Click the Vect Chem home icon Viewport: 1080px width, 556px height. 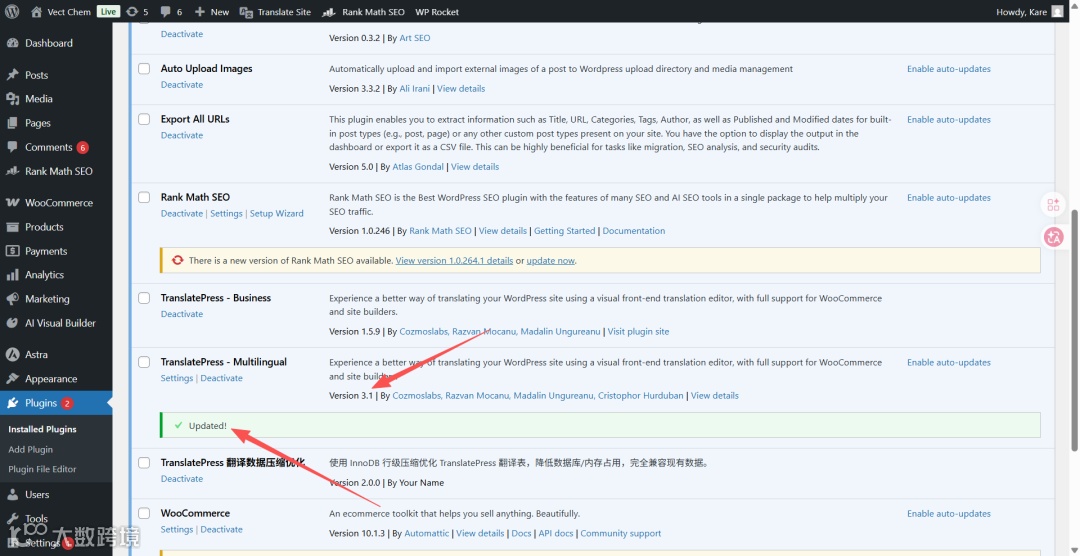coord(37,12)
